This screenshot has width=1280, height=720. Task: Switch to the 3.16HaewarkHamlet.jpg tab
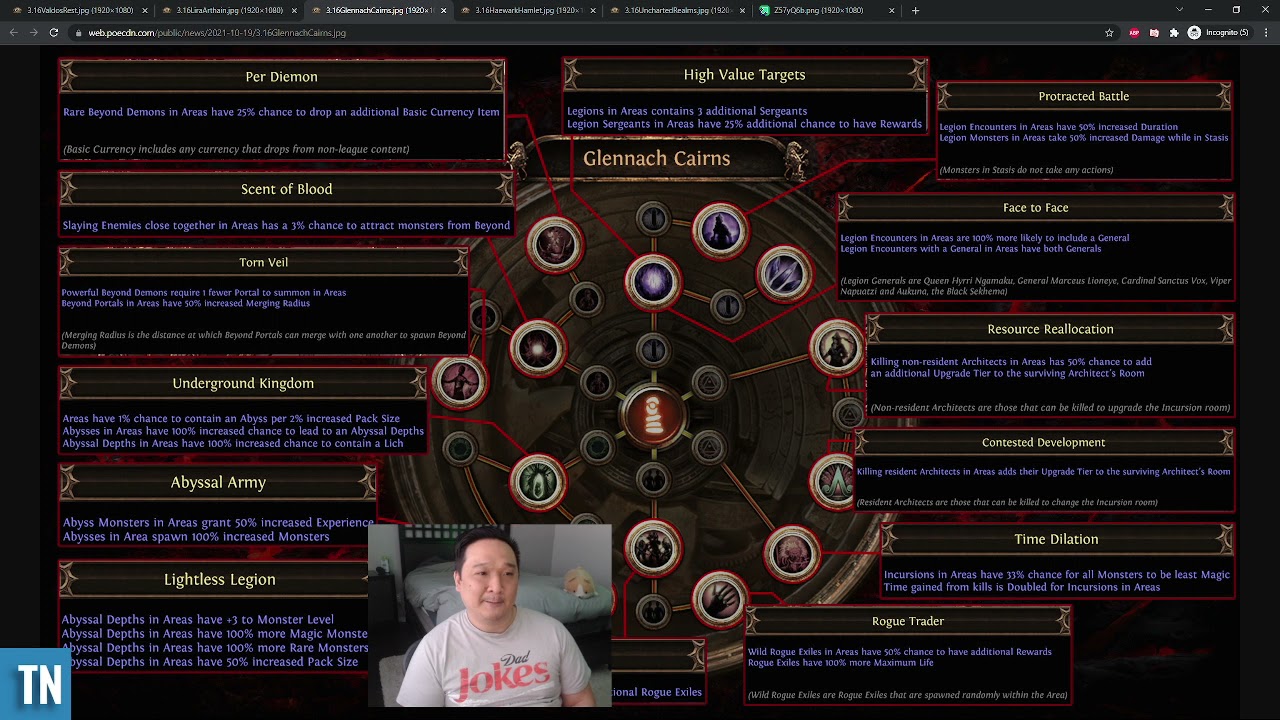(527, 10)
